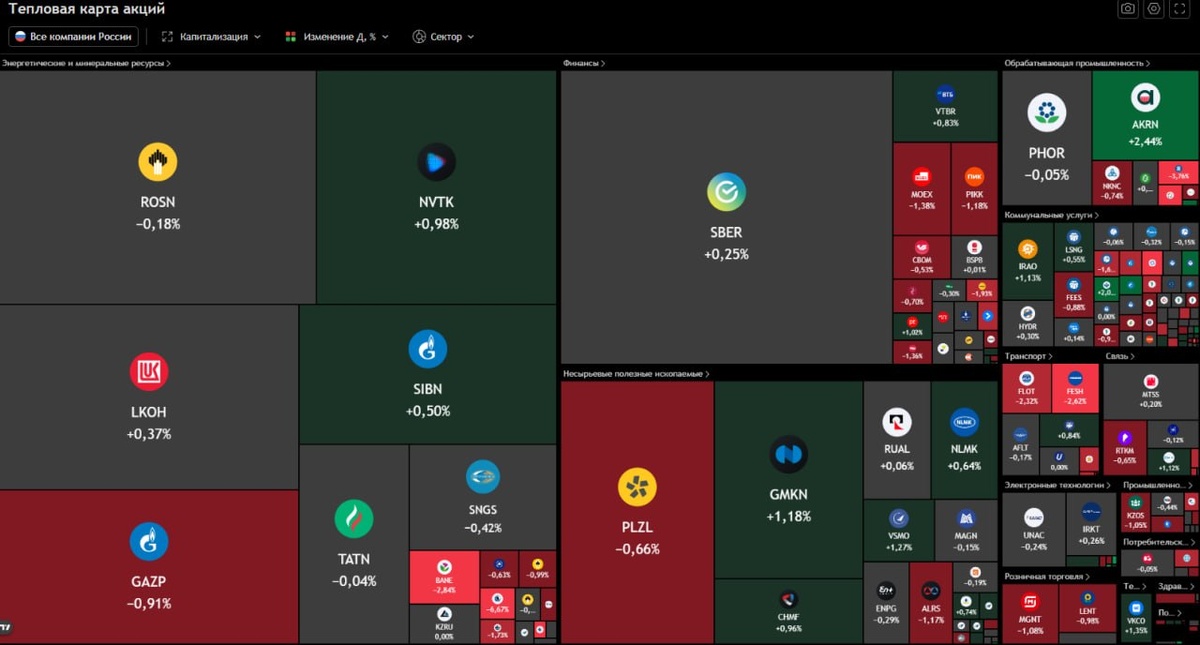
Task: Open heatmap settings gear icon
Action: [x=1154, y=9]
